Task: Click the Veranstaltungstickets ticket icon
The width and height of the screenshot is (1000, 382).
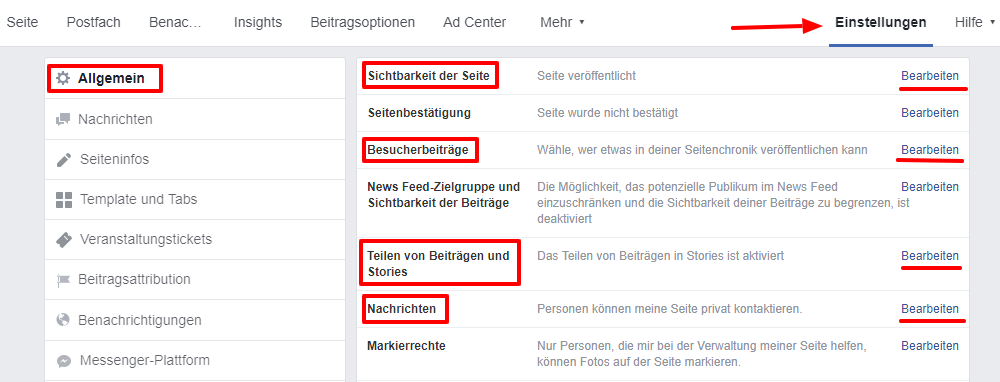Action: click(64, 240)
